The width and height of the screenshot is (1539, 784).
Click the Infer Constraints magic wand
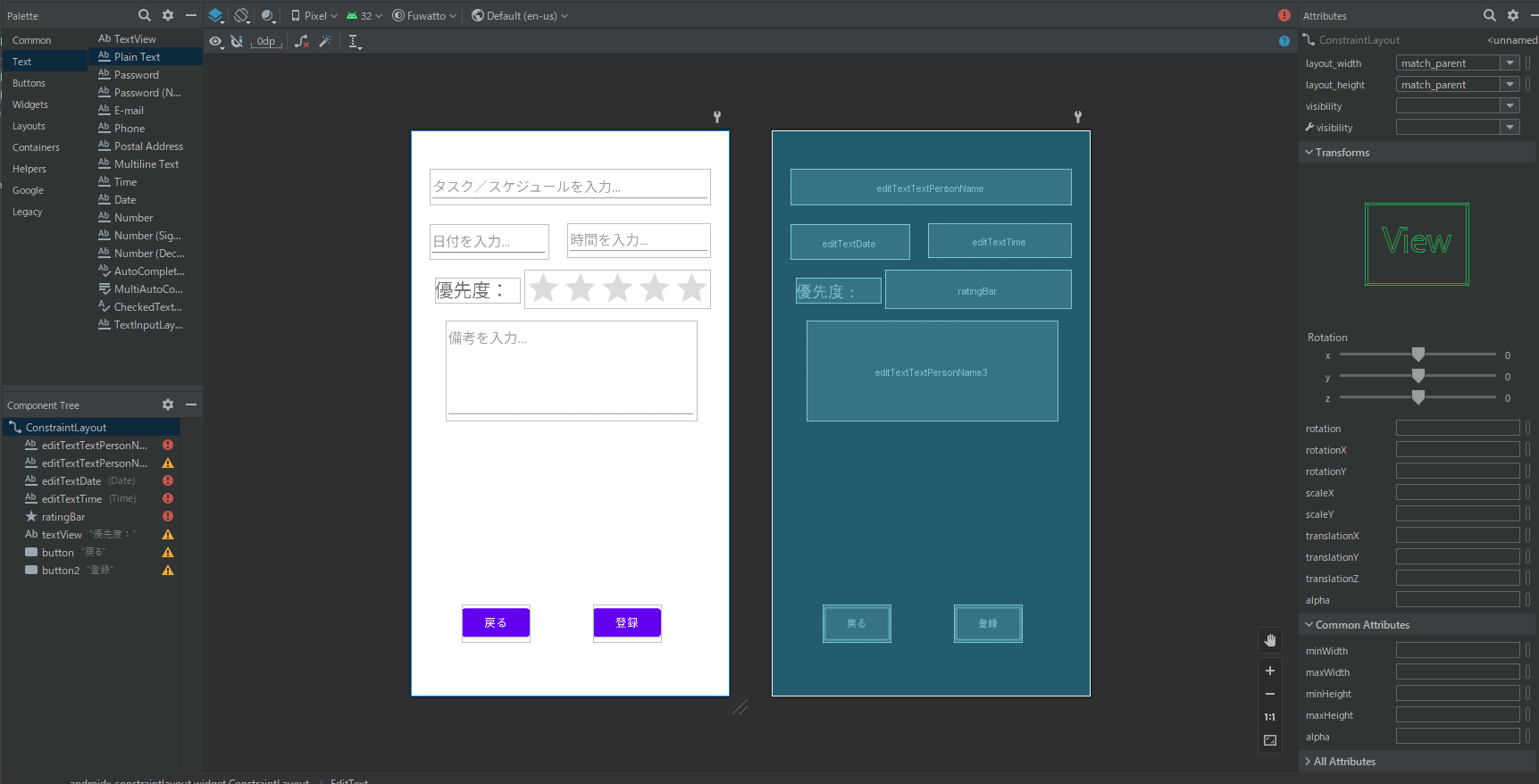pyautogui.click(x=325, y=41)
